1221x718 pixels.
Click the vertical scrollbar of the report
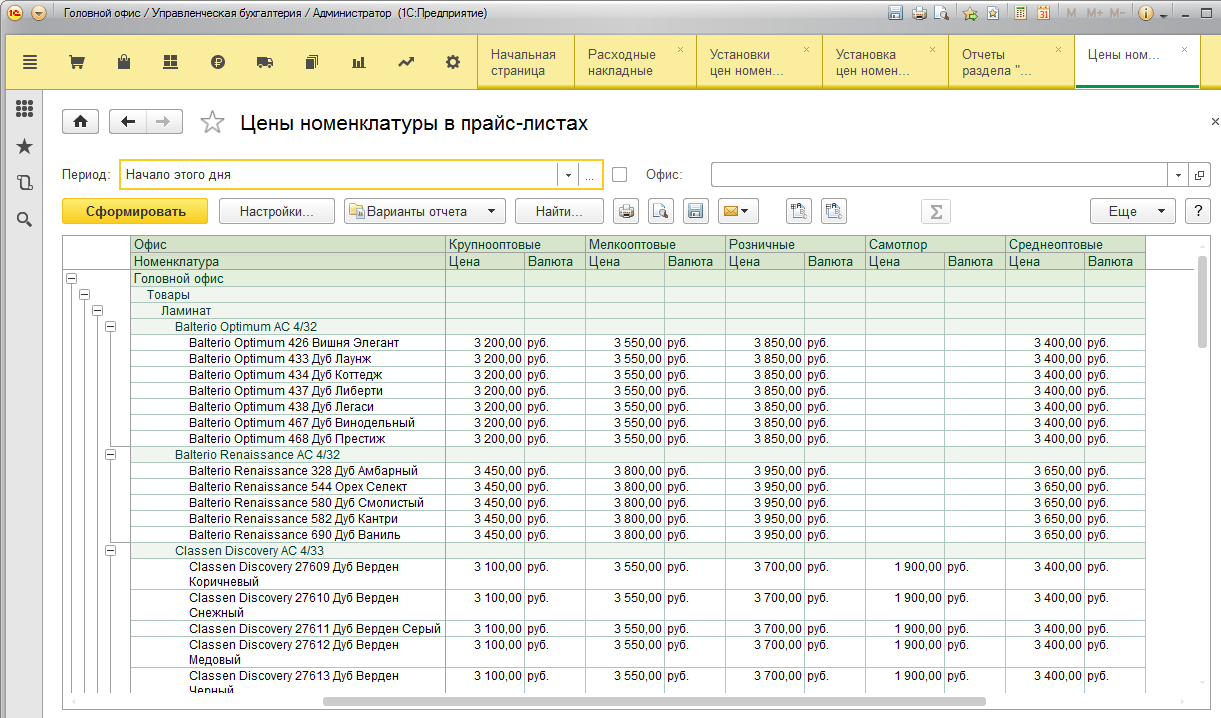1203,300
